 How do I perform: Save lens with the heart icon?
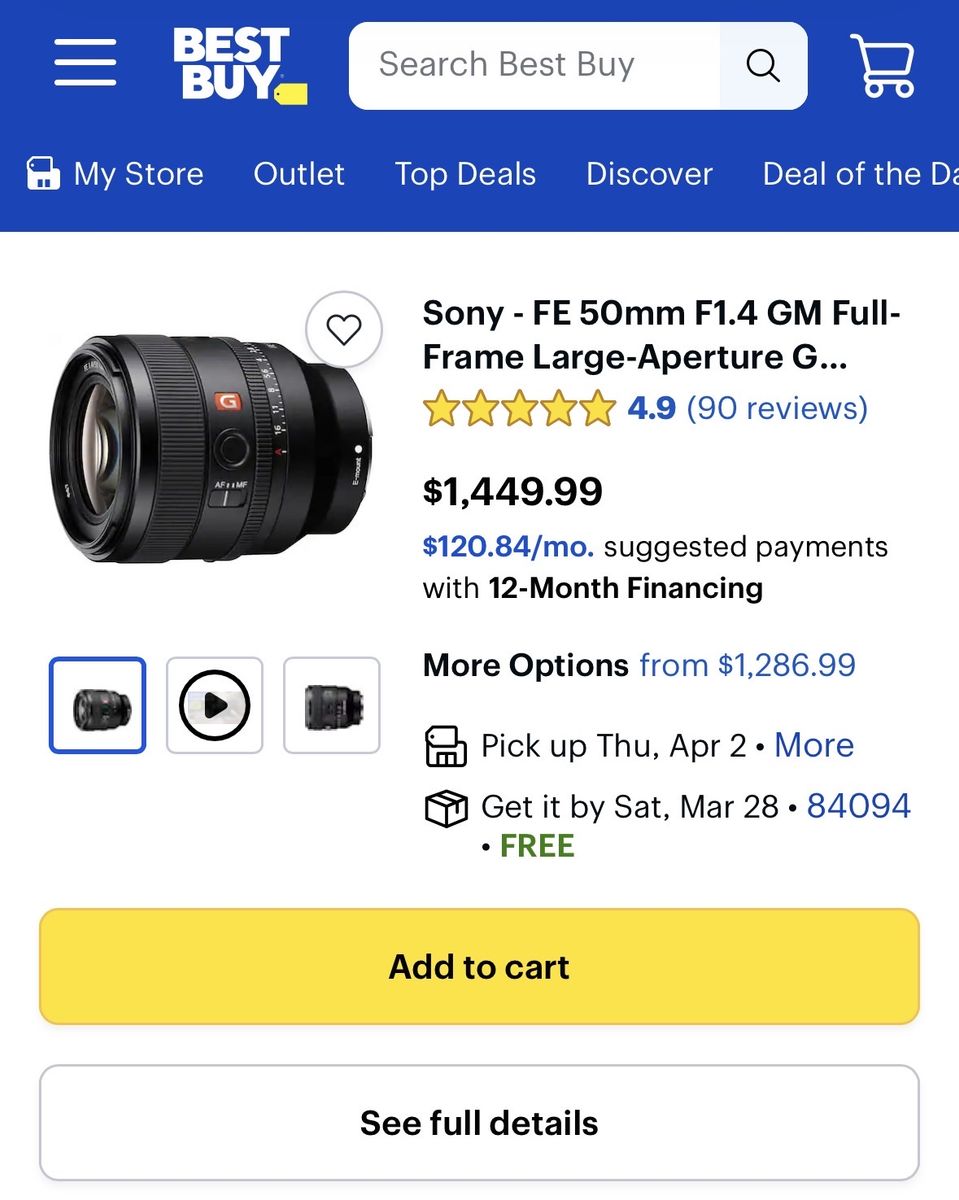click(x=344, y=329)
